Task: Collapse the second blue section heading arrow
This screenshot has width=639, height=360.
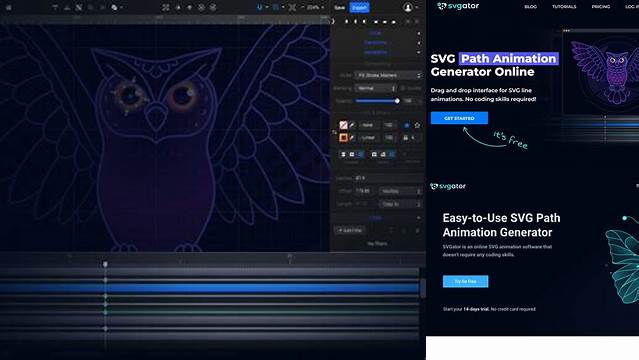Action: click(x=419, y=43)
